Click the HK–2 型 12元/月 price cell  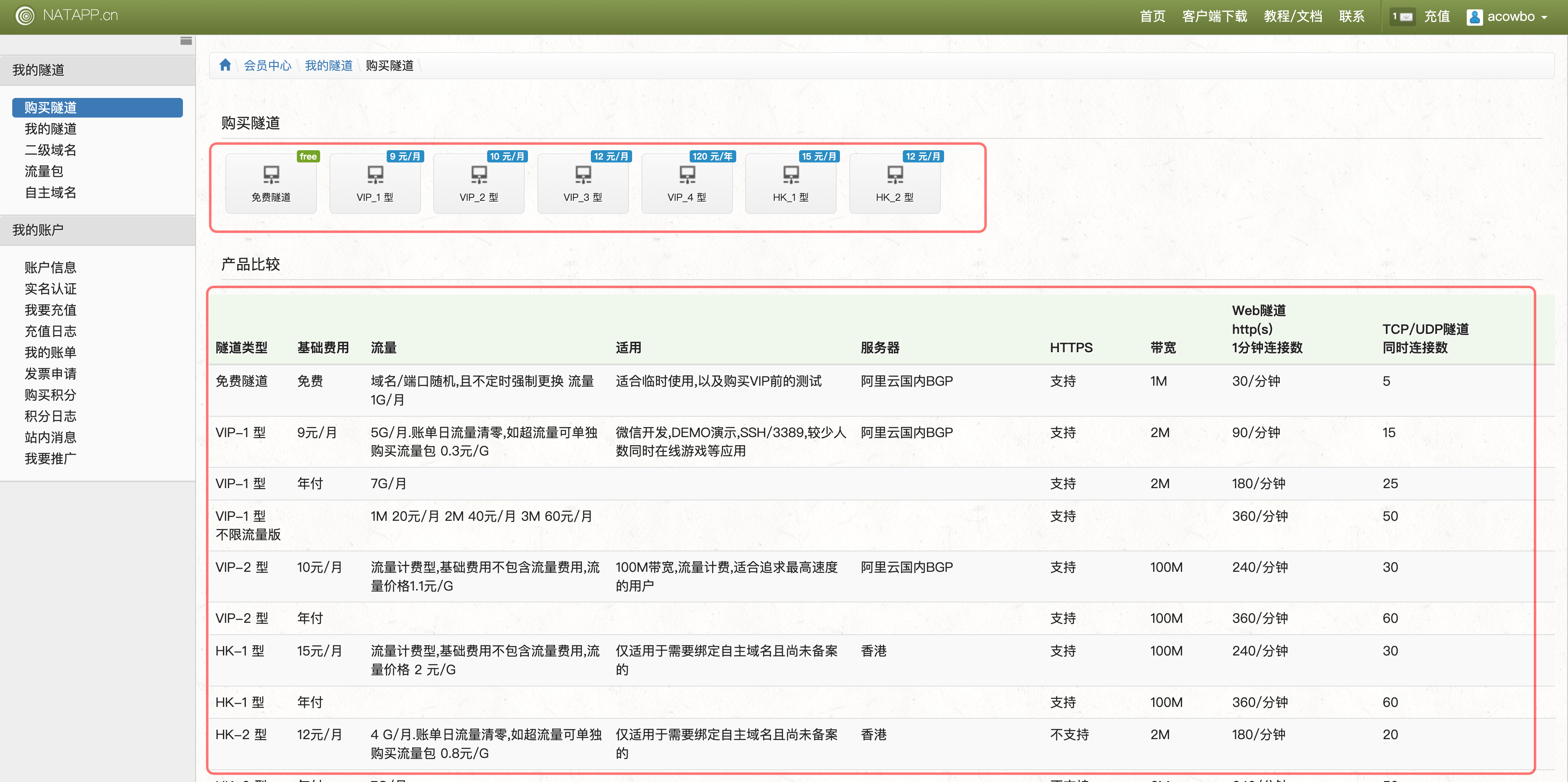click(x=319, y=735)
